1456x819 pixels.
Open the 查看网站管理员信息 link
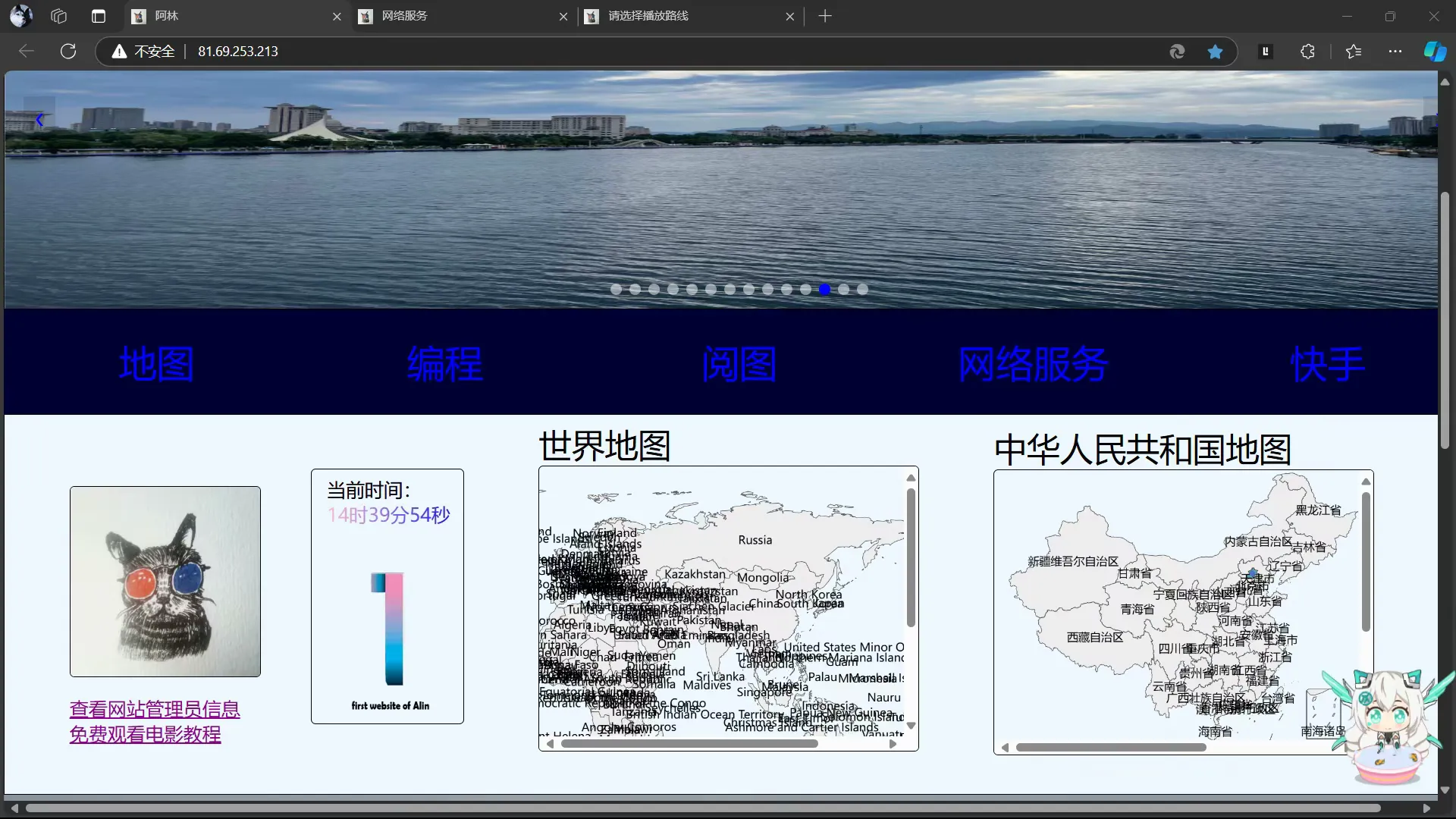tap(155, 709)
